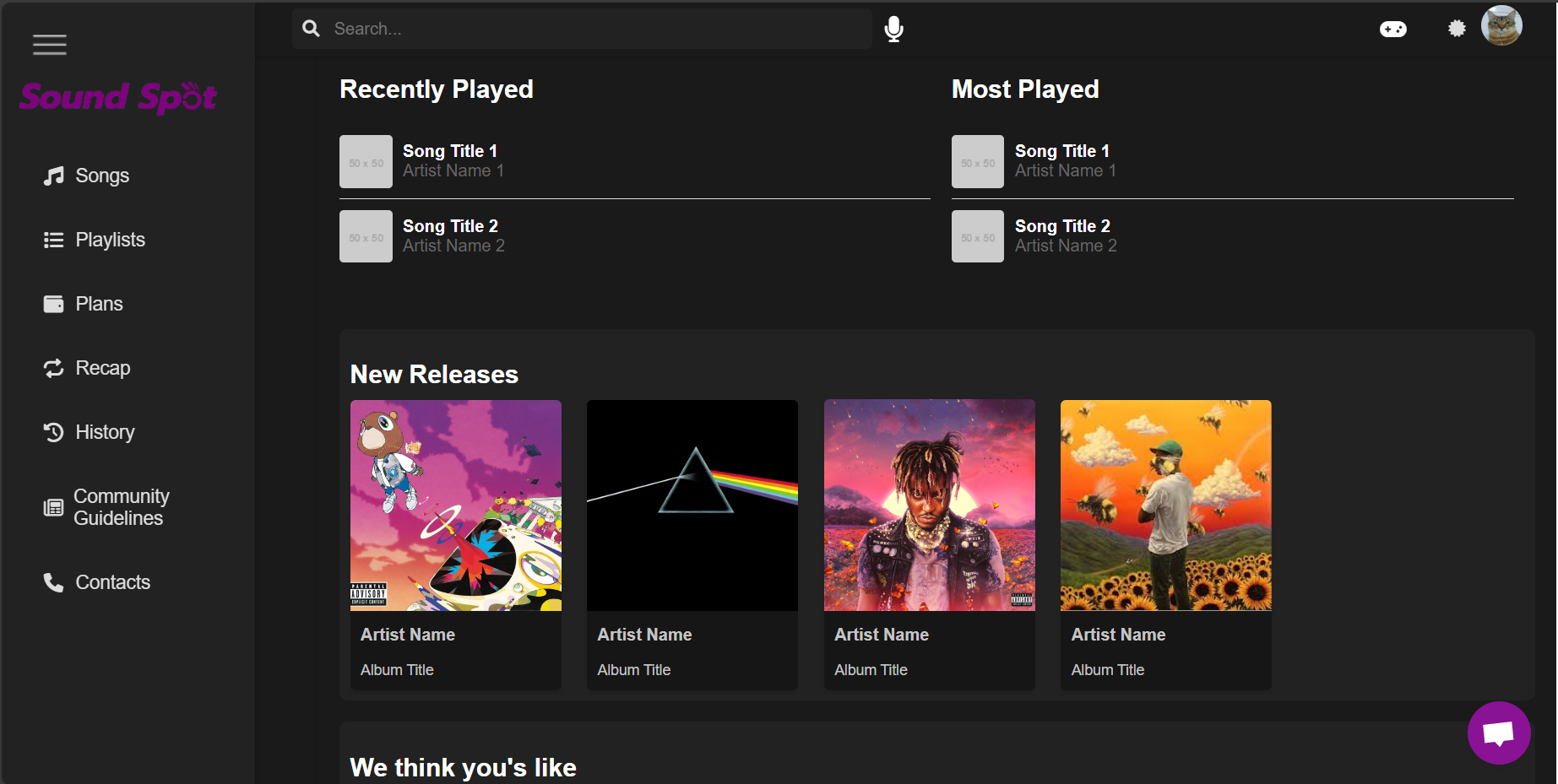1558x784 pixels.
Task: Click the Contacts phone icon
Action: tap(54, 582)
